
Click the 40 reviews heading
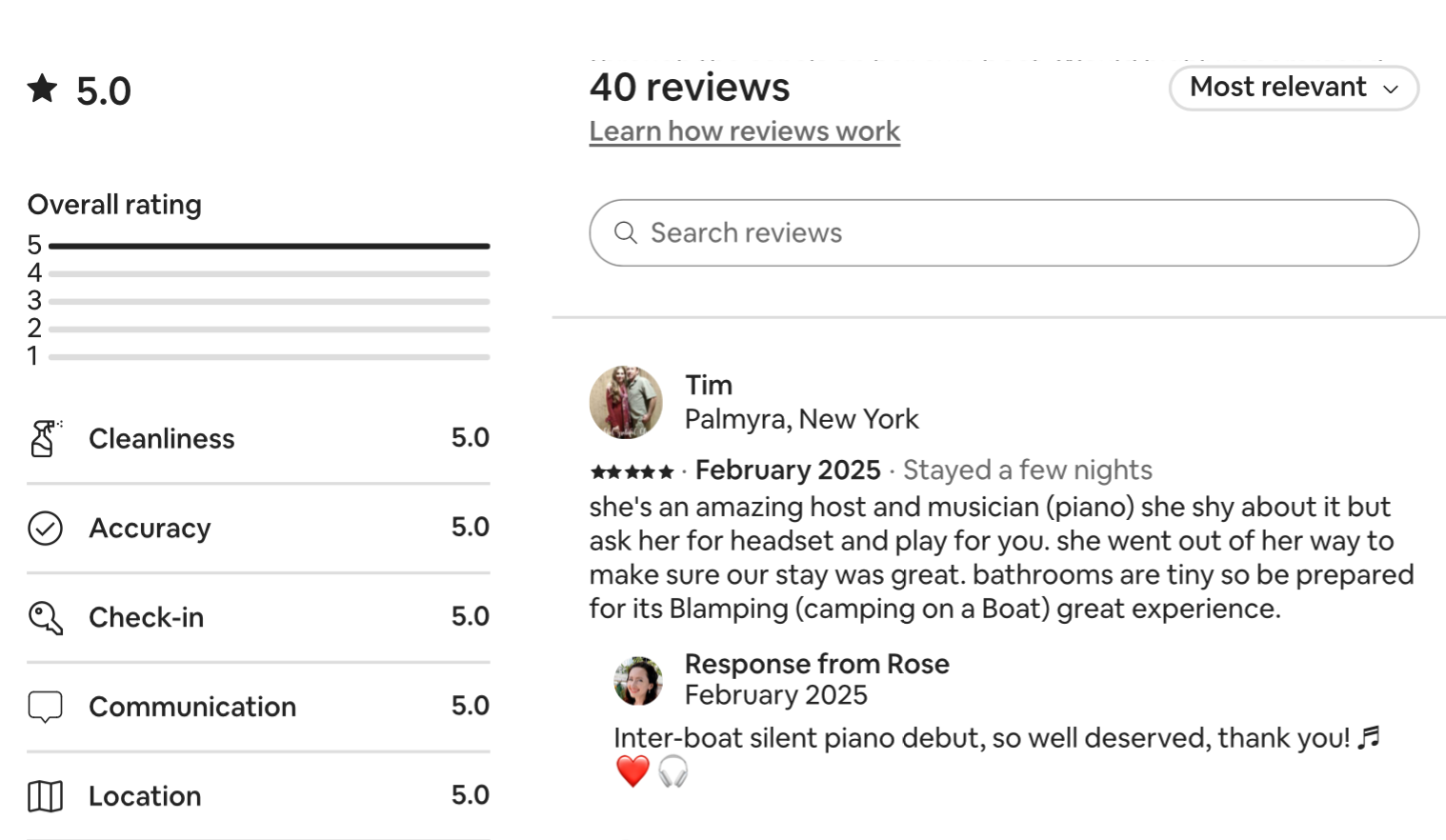pyautogui.click(x=690, y=88)
